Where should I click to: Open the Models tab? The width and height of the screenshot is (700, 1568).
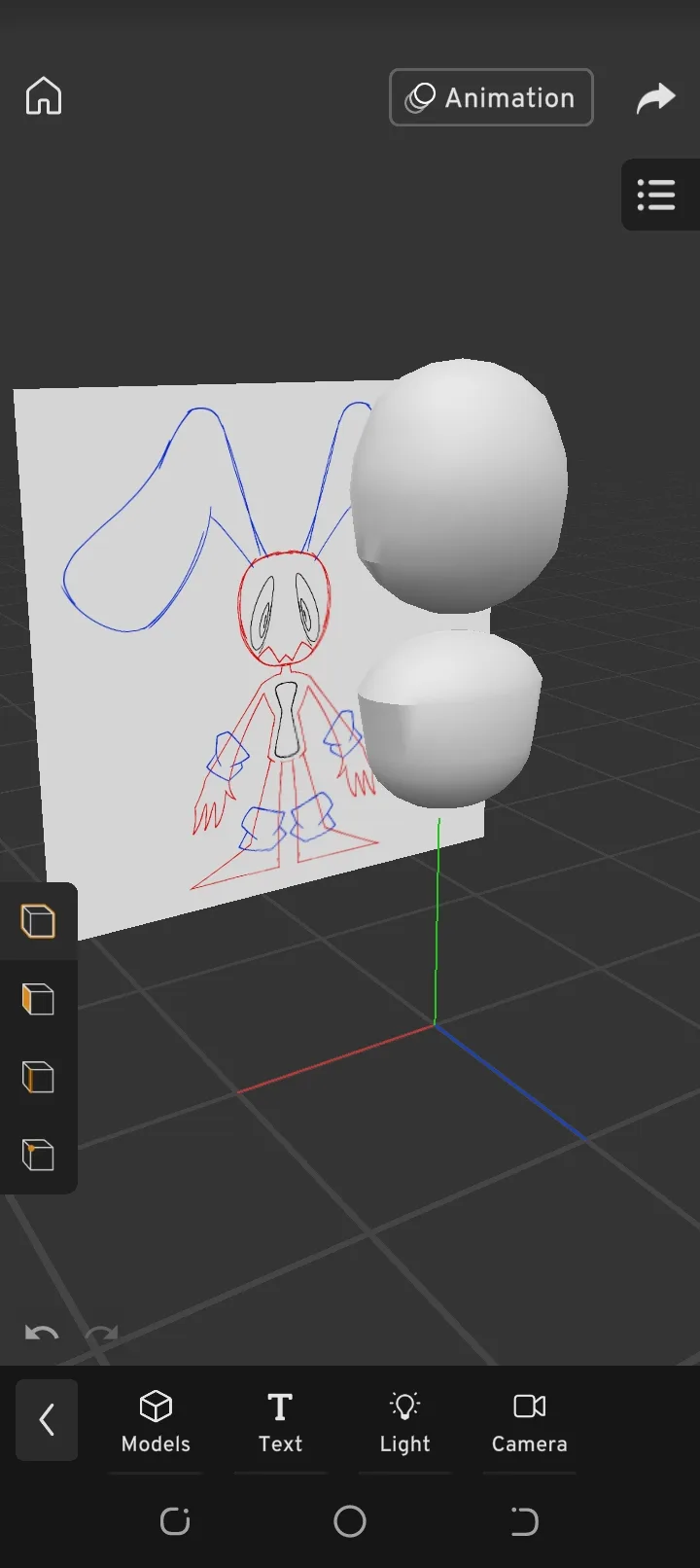coord(156,1422)
